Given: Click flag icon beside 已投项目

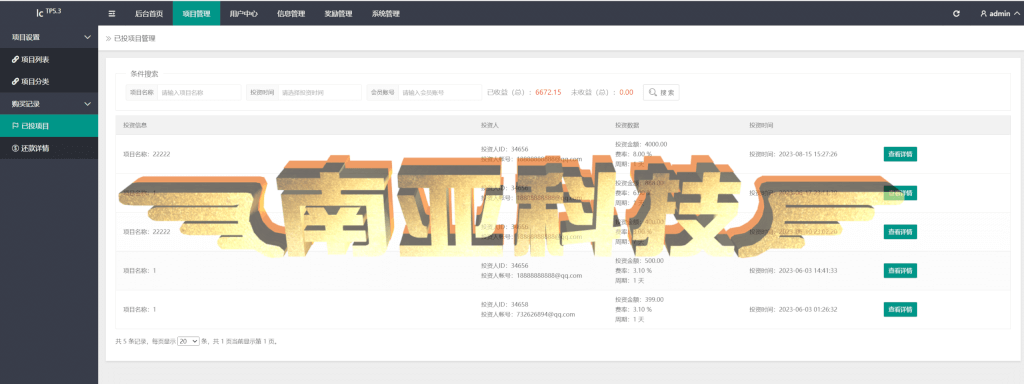Looking at the screenshot, I should 15,126.
